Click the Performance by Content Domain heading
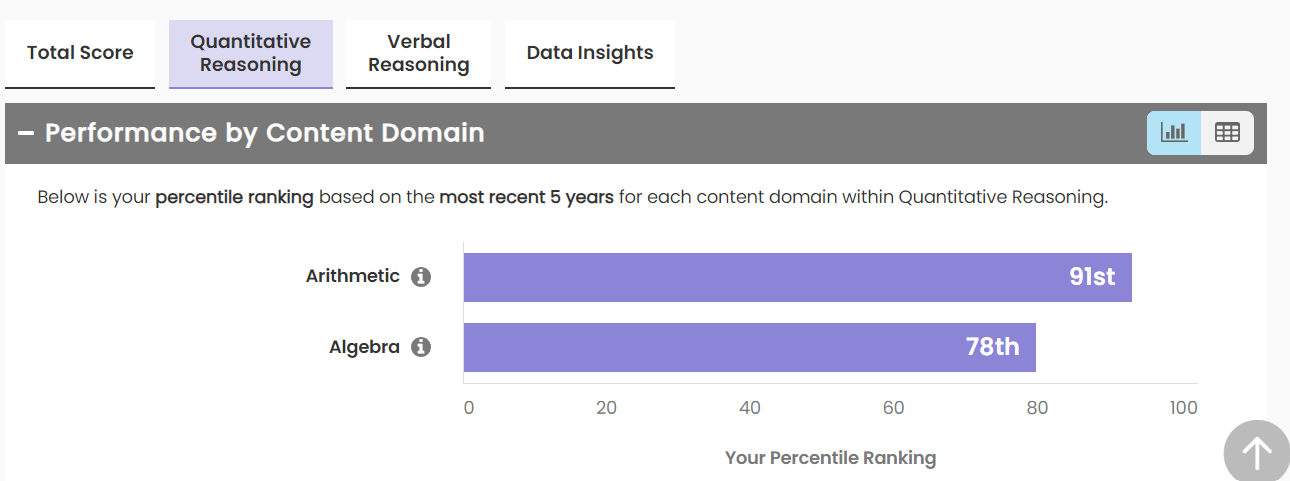This screenshot has width=1290, height=481. [265, 133]
